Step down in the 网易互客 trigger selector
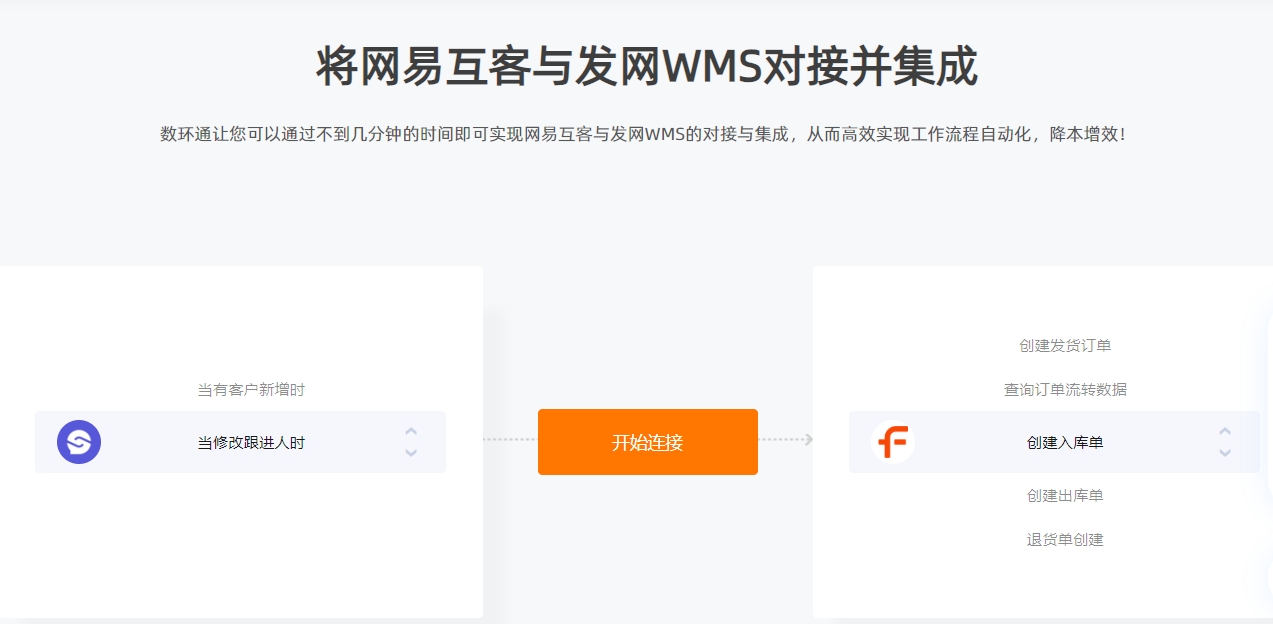The height and width of the screenshot is (624, 1273). (411, 453)
